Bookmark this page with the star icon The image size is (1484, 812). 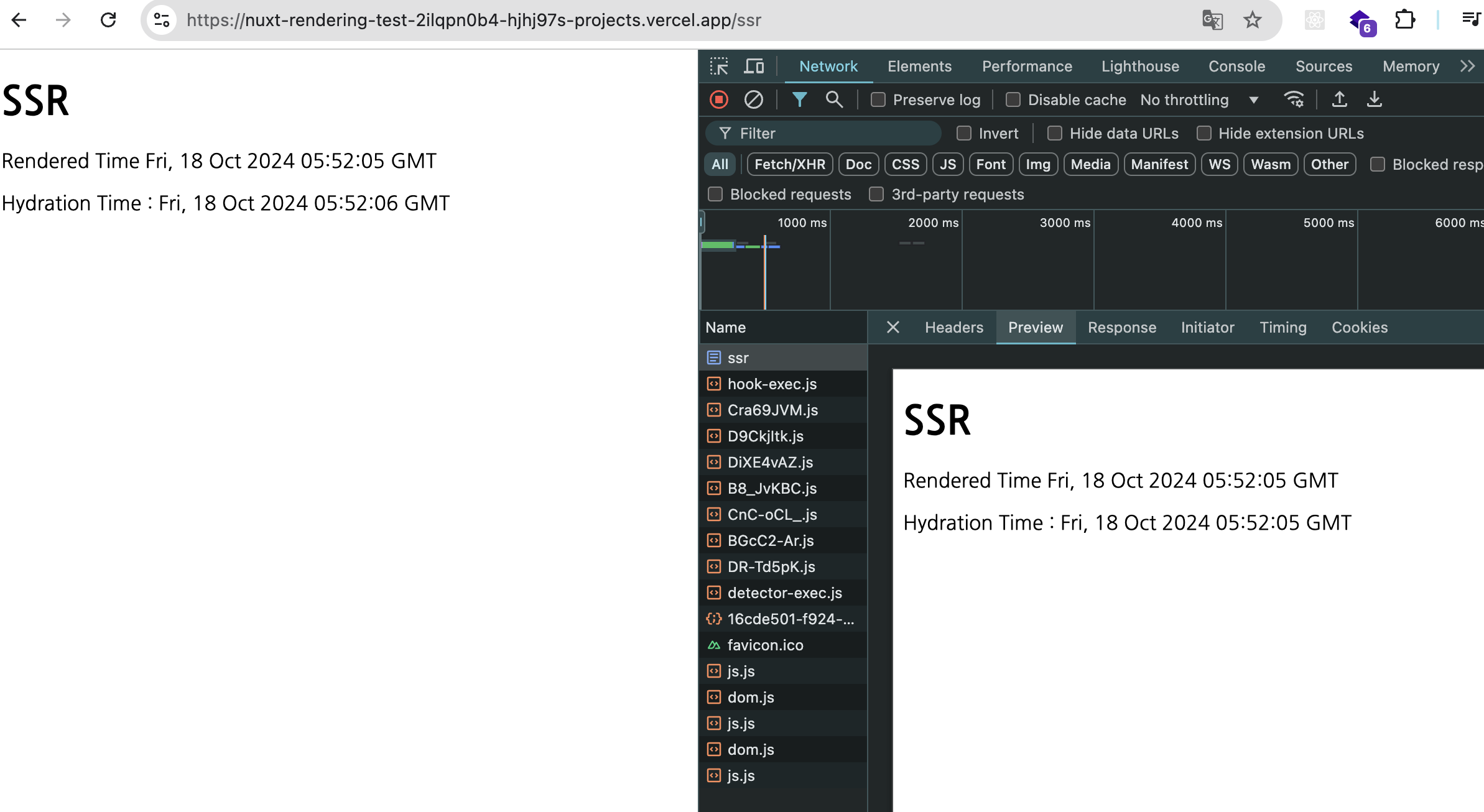[x=1253, y=20]
